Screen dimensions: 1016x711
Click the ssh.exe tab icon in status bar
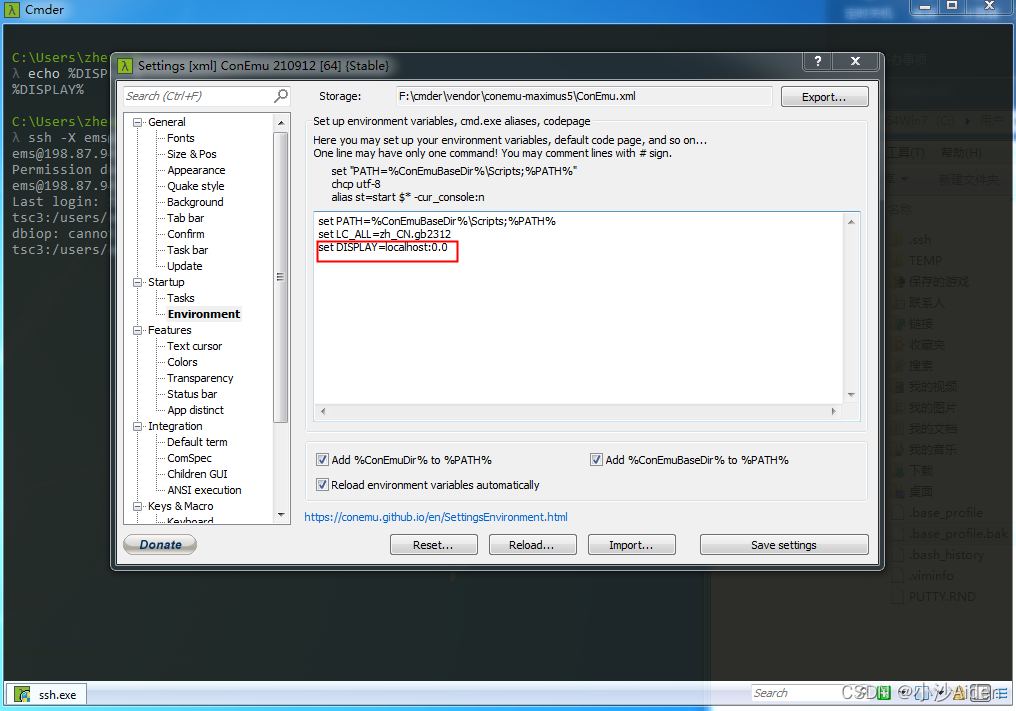(22, 694)
